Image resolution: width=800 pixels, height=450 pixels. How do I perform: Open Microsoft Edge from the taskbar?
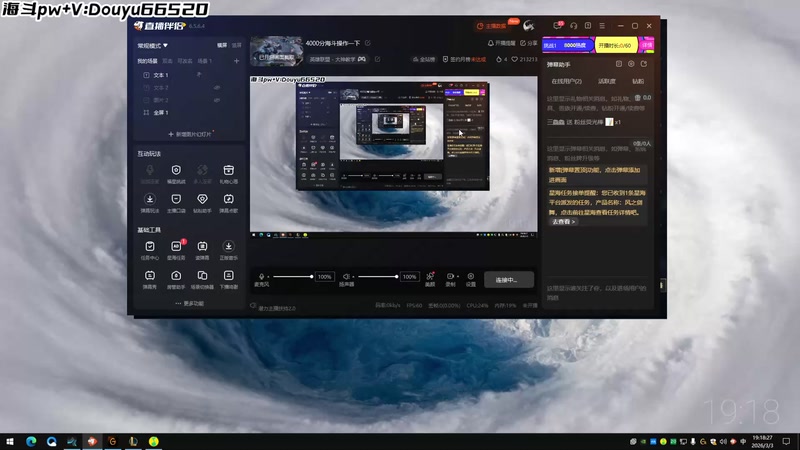click(x=31, y=441)
